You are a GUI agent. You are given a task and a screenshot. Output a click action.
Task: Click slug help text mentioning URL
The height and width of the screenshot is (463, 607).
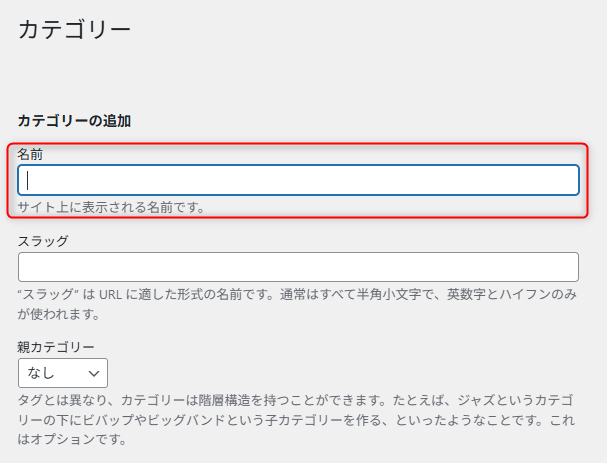click(x=297, y=294)
